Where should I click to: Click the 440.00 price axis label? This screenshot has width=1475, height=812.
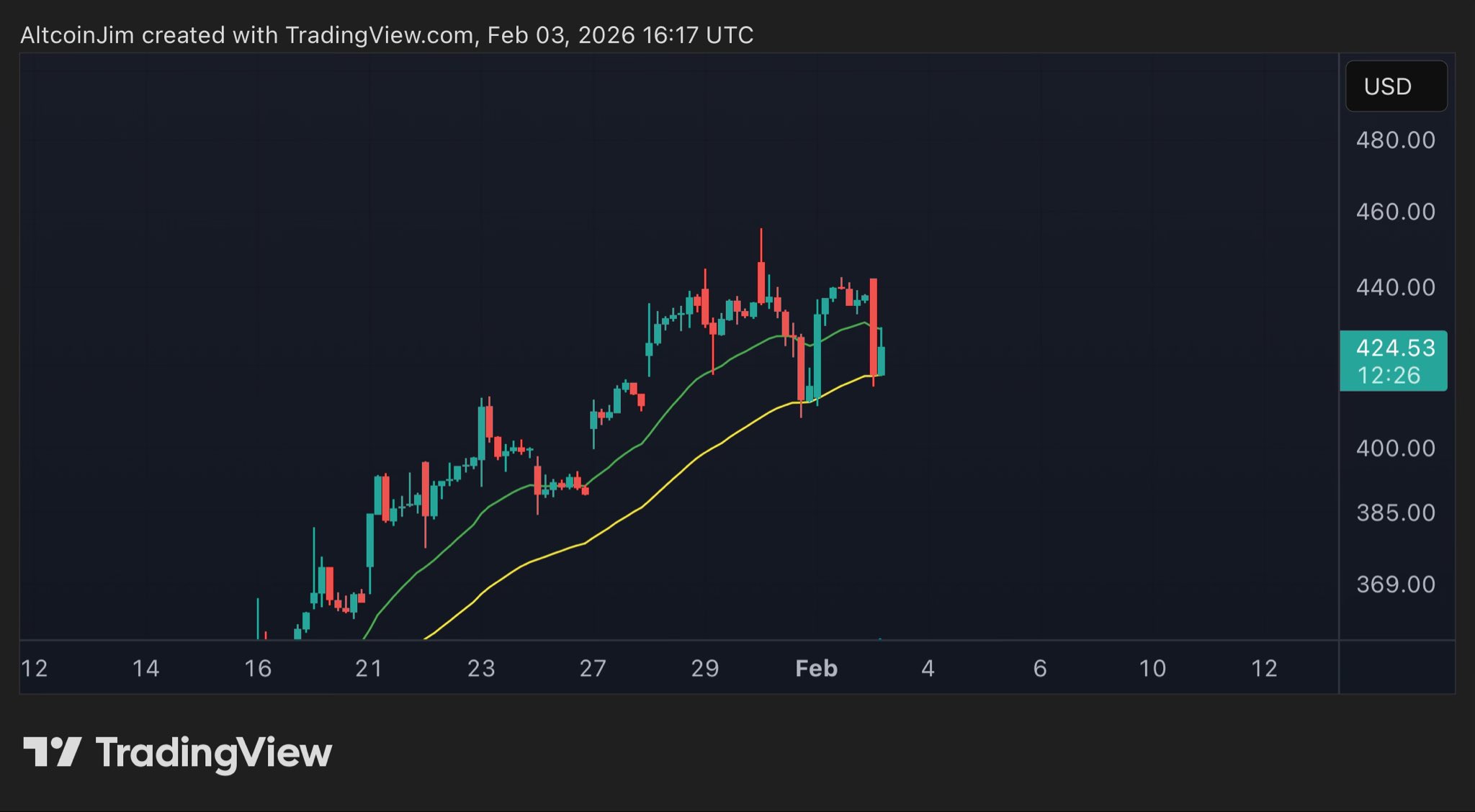[x=1395, y=287]
